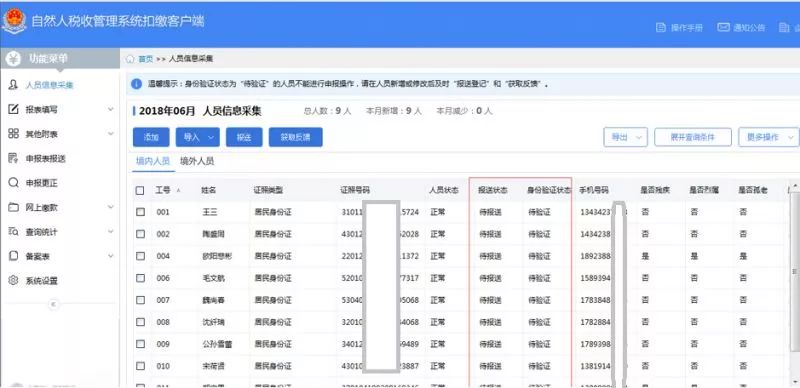Click the 2018年06月 人员信息采集 heading
The width and height of the screenshot is (800, 388).
[200, 111]
